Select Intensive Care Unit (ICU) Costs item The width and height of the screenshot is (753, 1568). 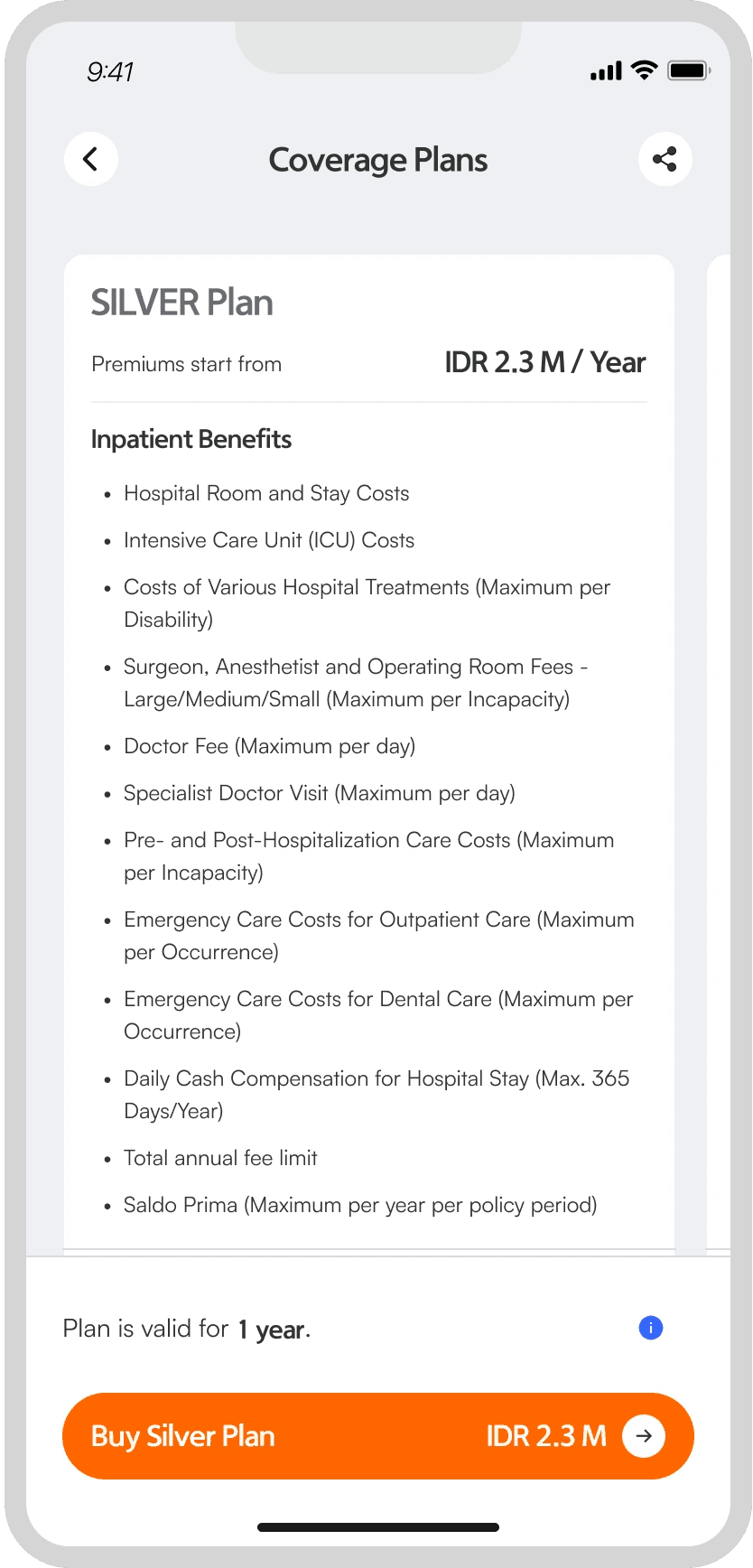[x=269, y=540]
